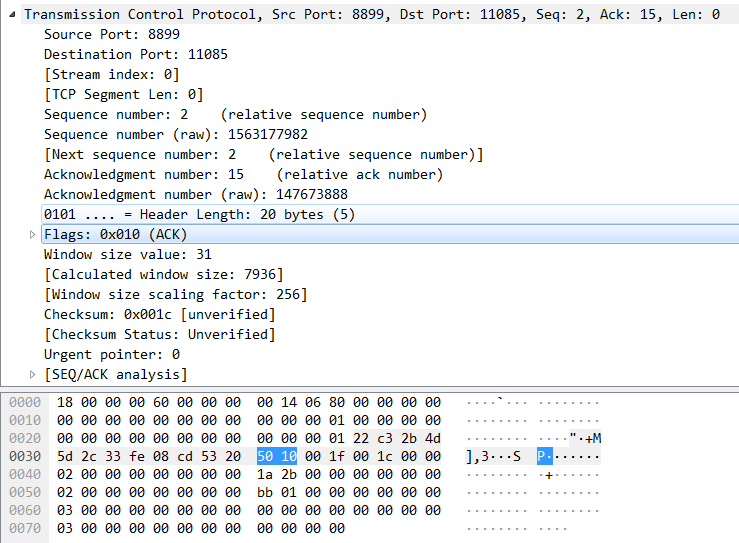Click hex offset 0020 label
The image size is (739, 543).
click(25, 438)
